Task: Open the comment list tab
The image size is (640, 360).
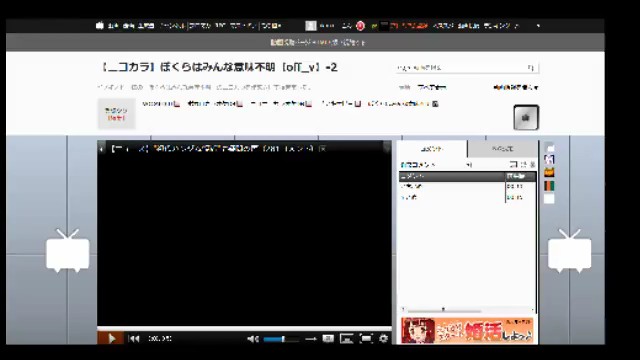Action: pyautogui.click(x=432, y=149)
